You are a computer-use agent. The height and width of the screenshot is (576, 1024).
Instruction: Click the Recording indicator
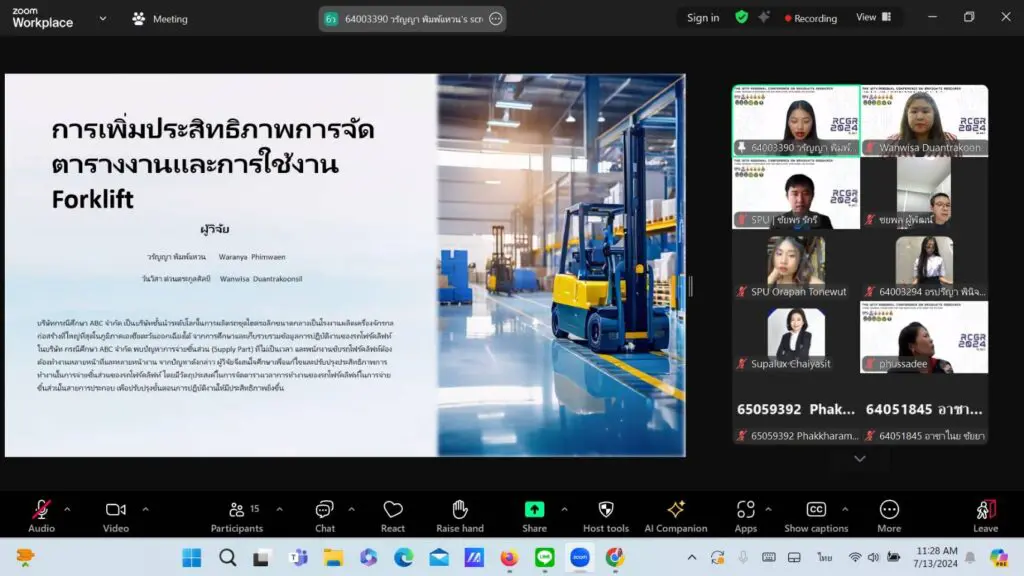(810, 18)
